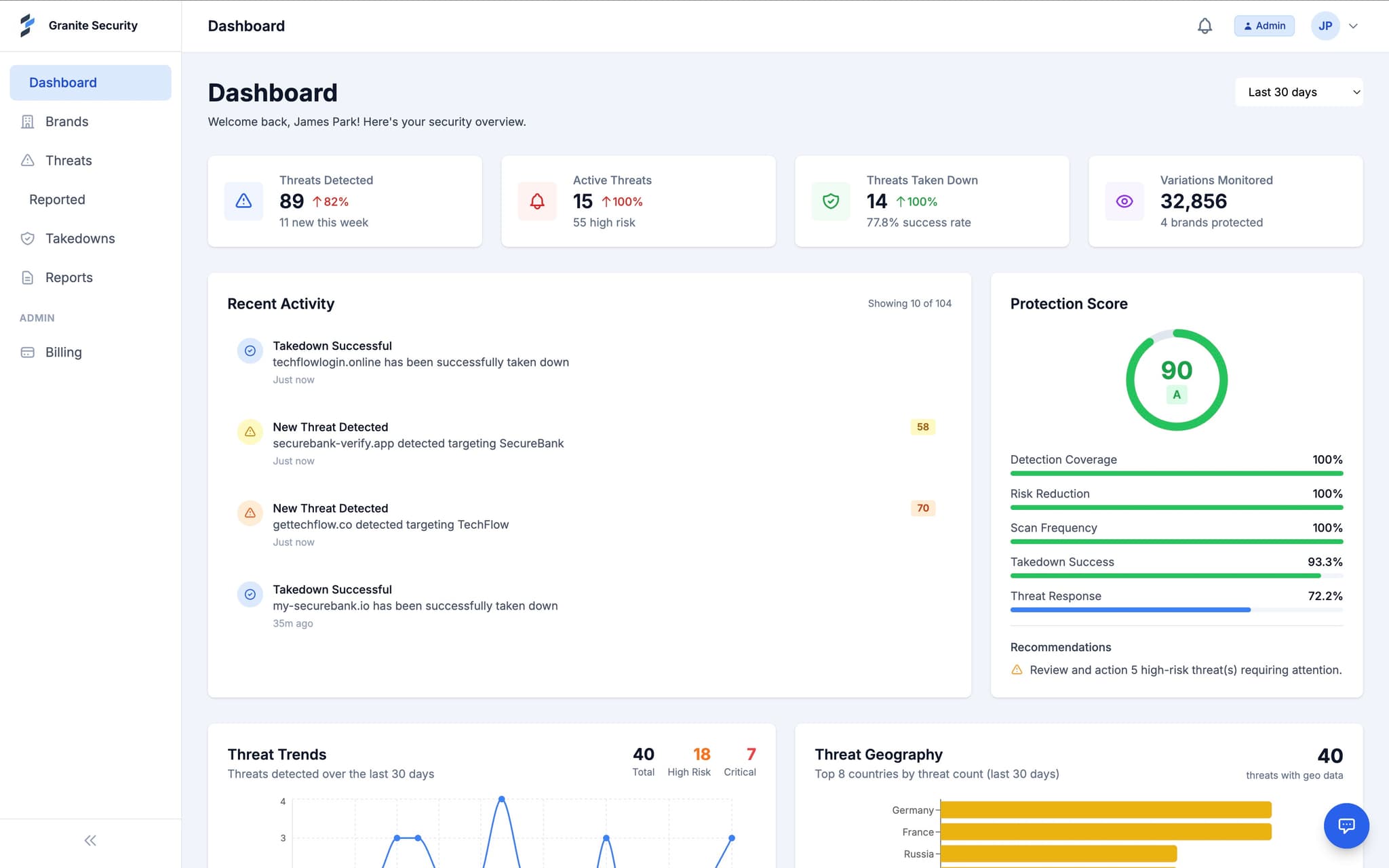1389x868 pixels.
Task: Select the Threats warning icon in sidebar
Action: [x=27, y=160]
